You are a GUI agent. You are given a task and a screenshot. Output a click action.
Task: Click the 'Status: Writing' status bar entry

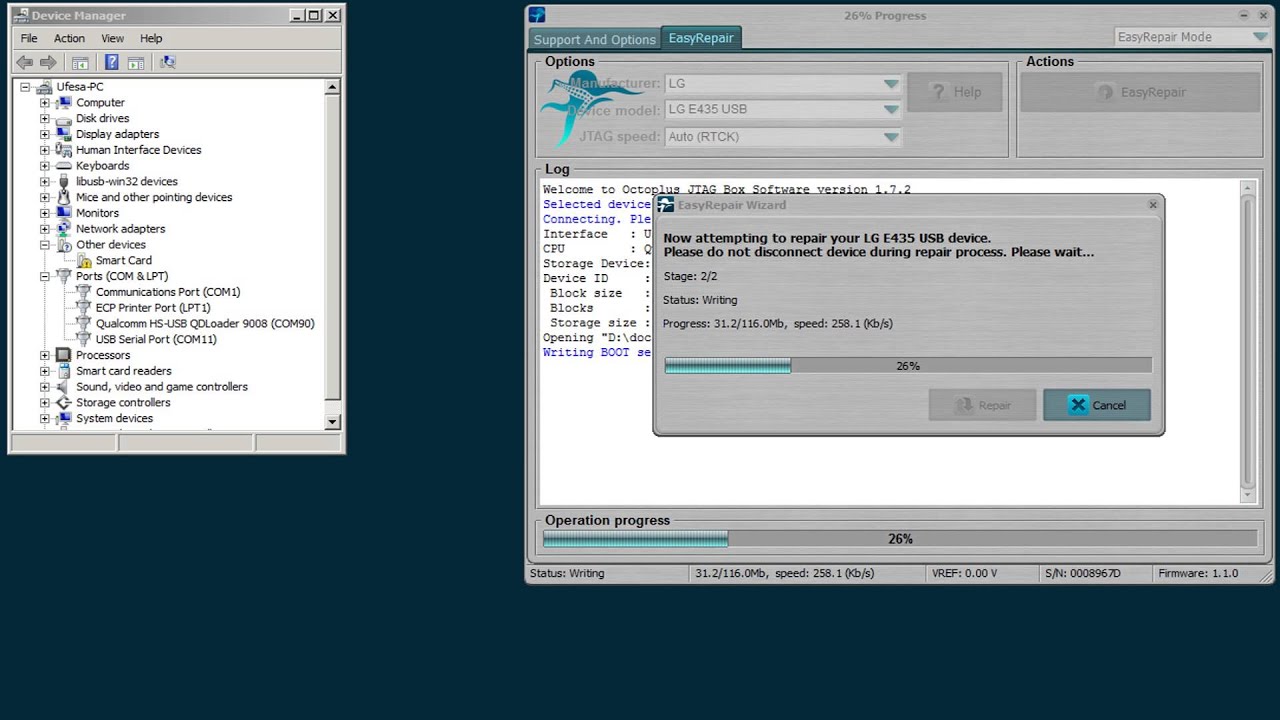[567, 573]
